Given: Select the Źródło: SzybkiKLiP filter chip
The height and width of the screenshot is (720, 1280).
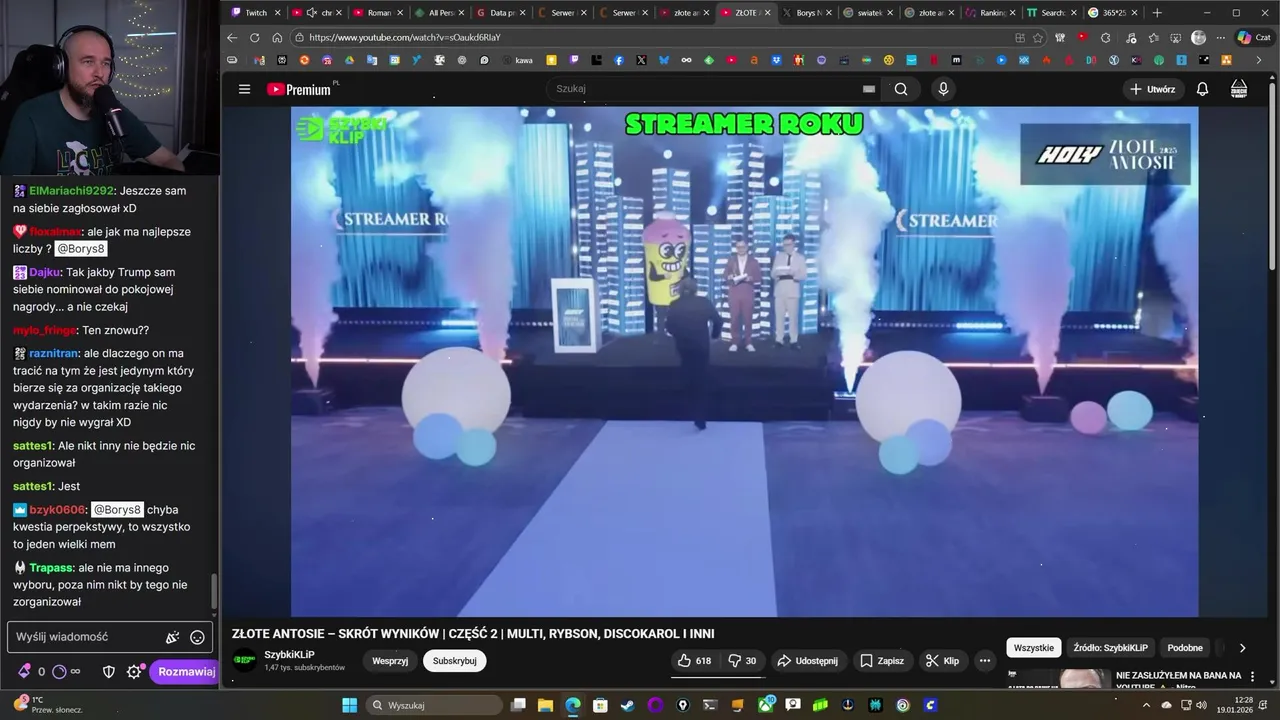Looking at the screenshot, I should 1110,648.
